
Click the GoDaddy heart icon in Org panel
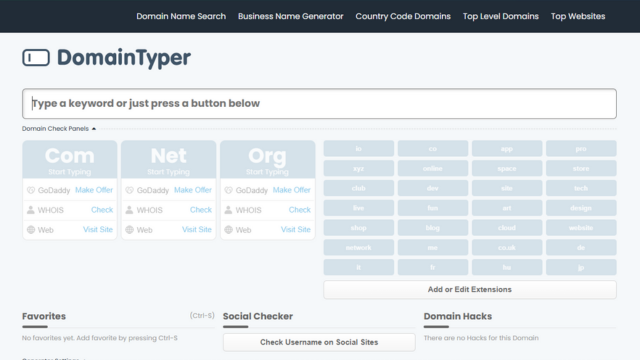coord(228,190)
